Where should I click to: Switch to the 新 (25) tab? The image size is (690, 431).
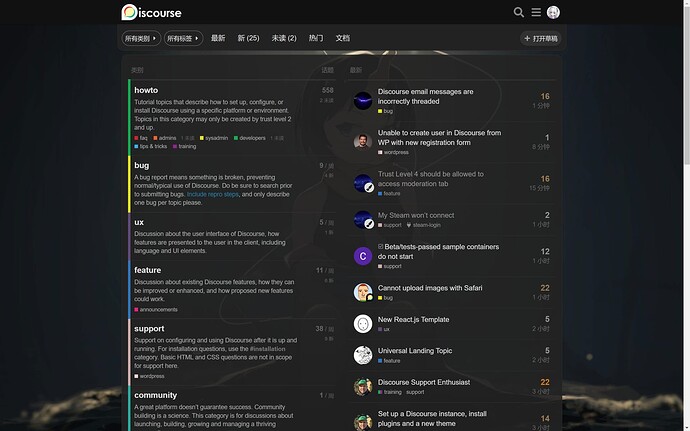point(248,38)
